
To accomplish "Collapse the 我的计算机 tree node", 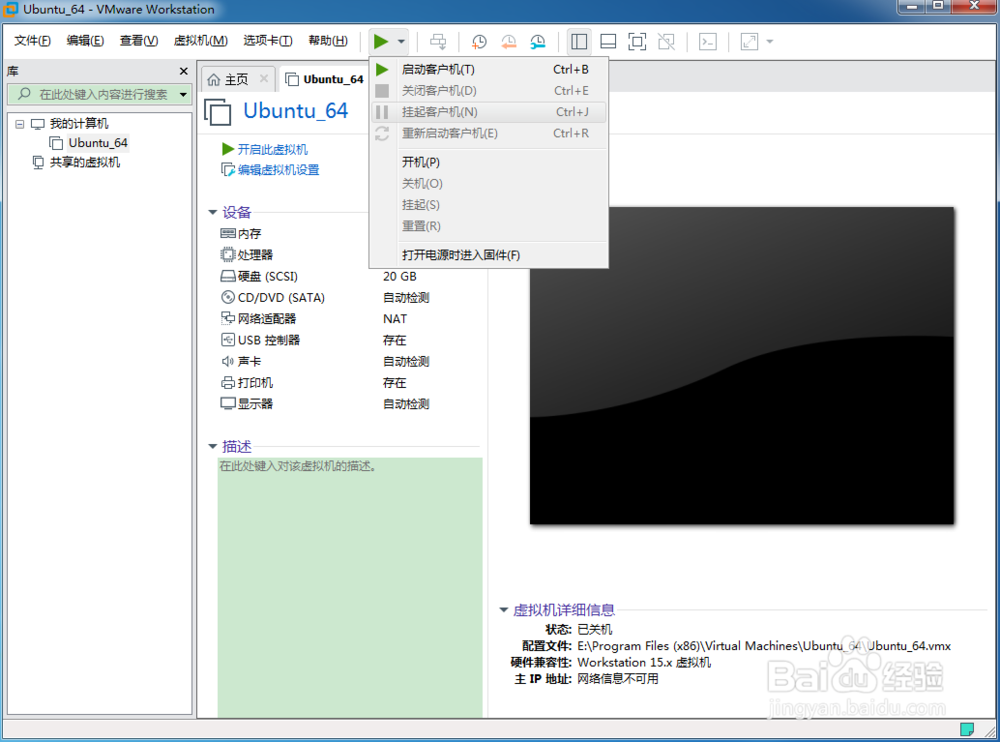I will (x=20, y=124).
